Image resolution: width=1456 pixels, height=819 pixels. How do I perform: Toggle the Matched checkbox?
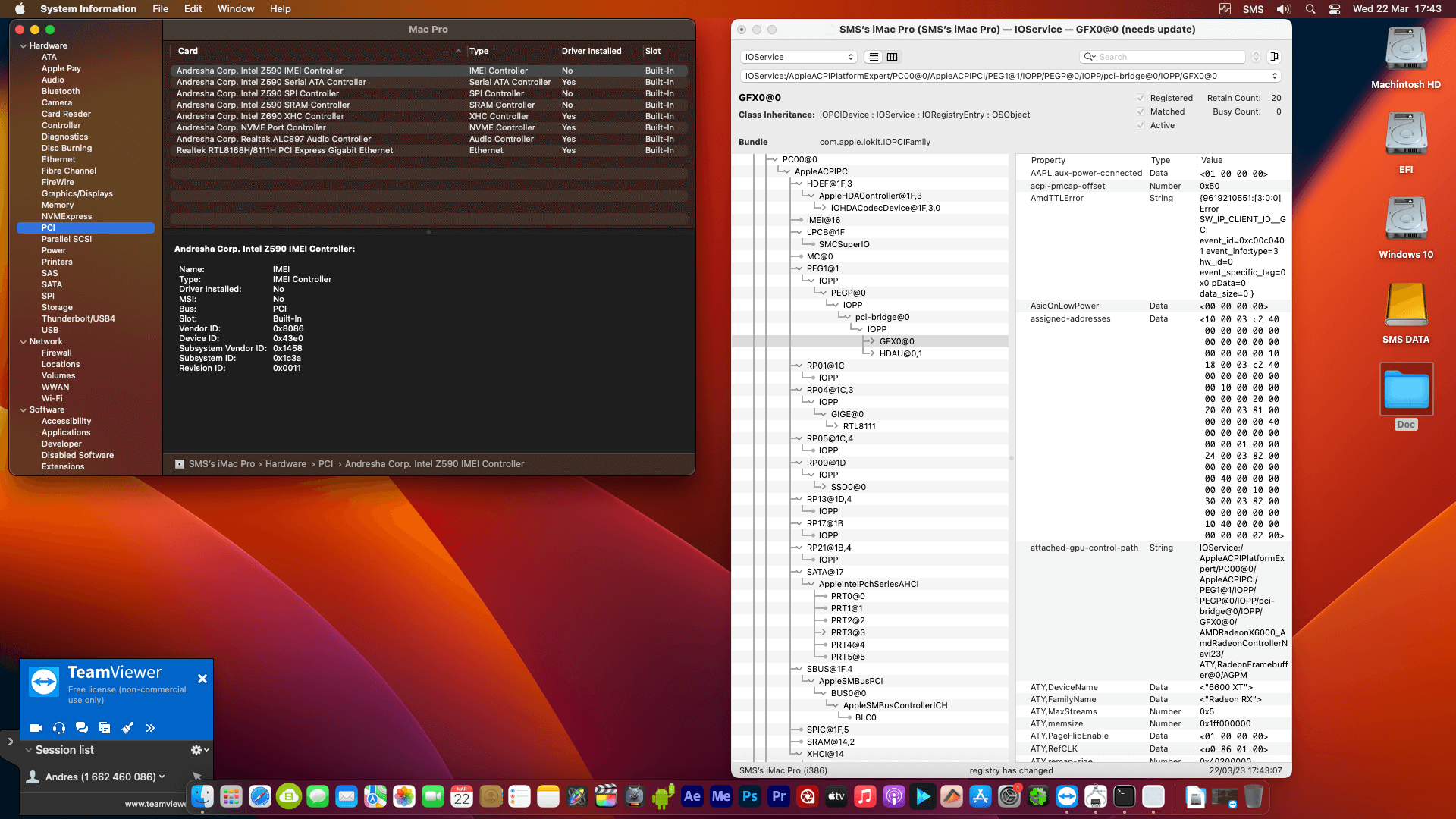tap(1141, 111)
